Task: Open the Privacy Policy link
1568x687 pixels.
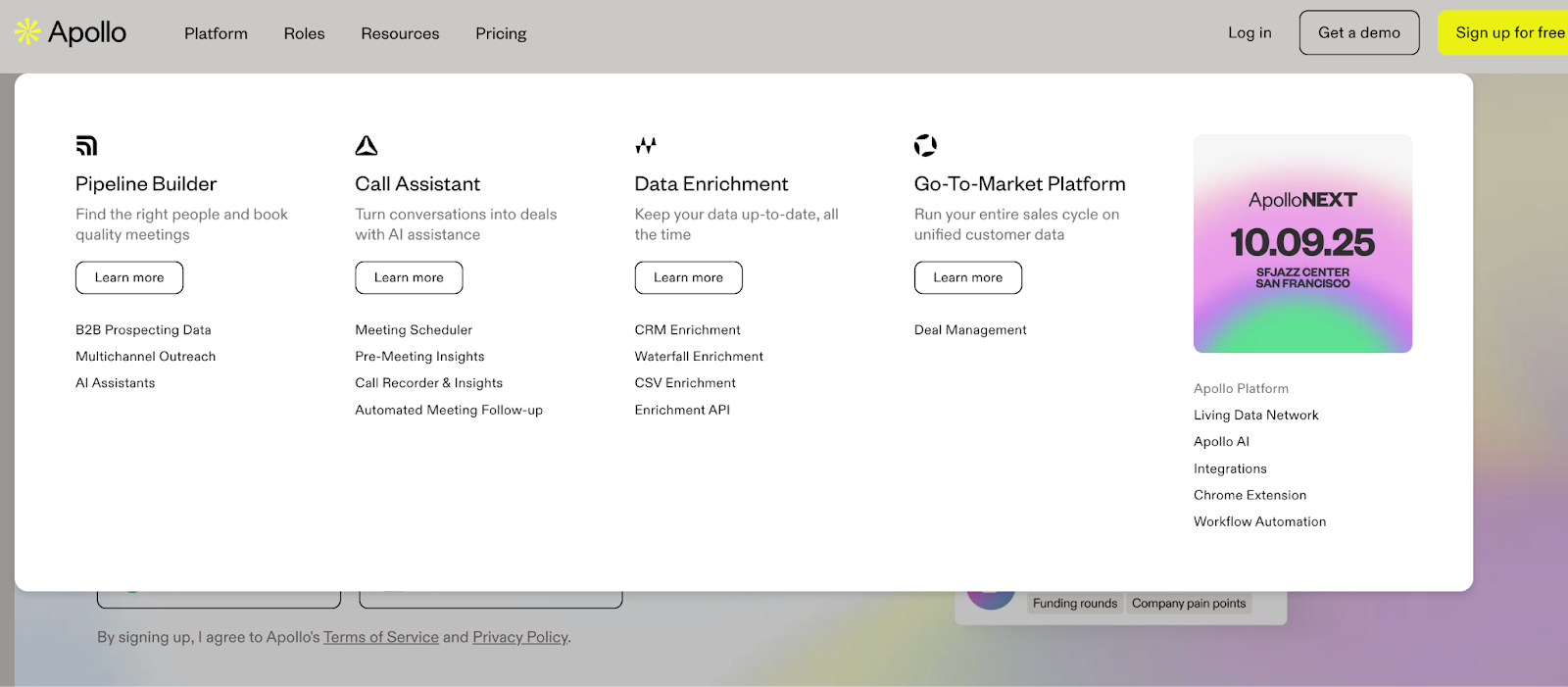Action: pos(520,637)
